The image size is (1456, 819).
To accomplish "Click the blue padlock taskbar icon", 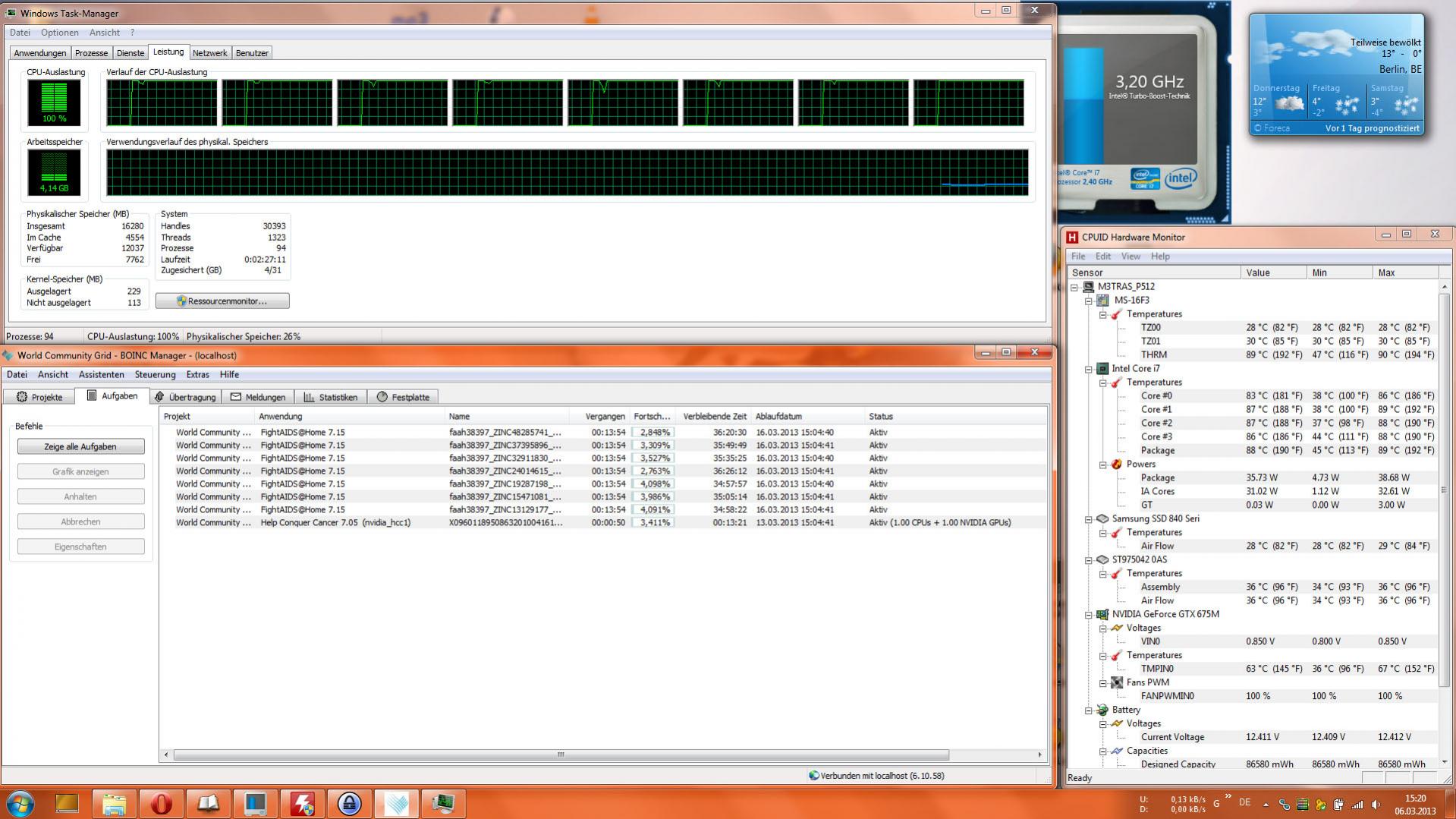I will tap(349, 804).
